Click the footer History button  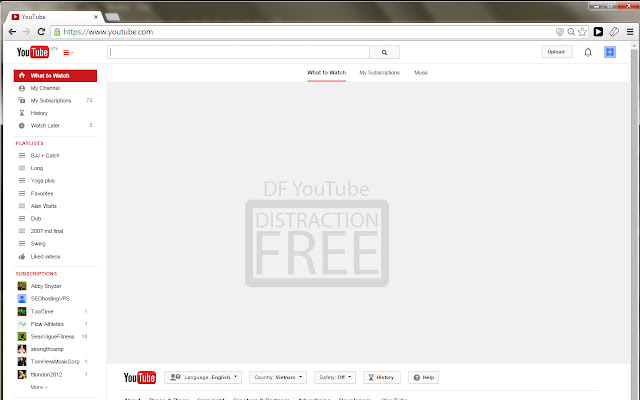(382, 378)
